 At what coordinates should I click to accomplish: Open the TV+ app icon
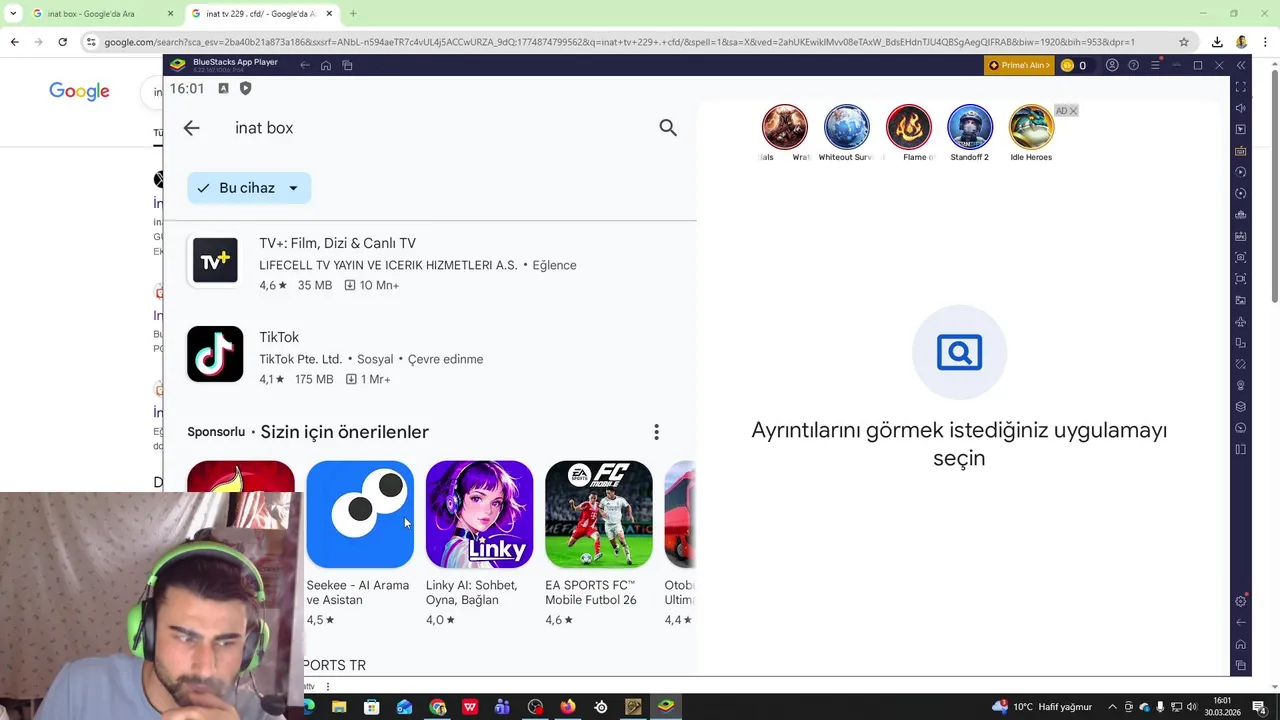(x=215, y=260)
